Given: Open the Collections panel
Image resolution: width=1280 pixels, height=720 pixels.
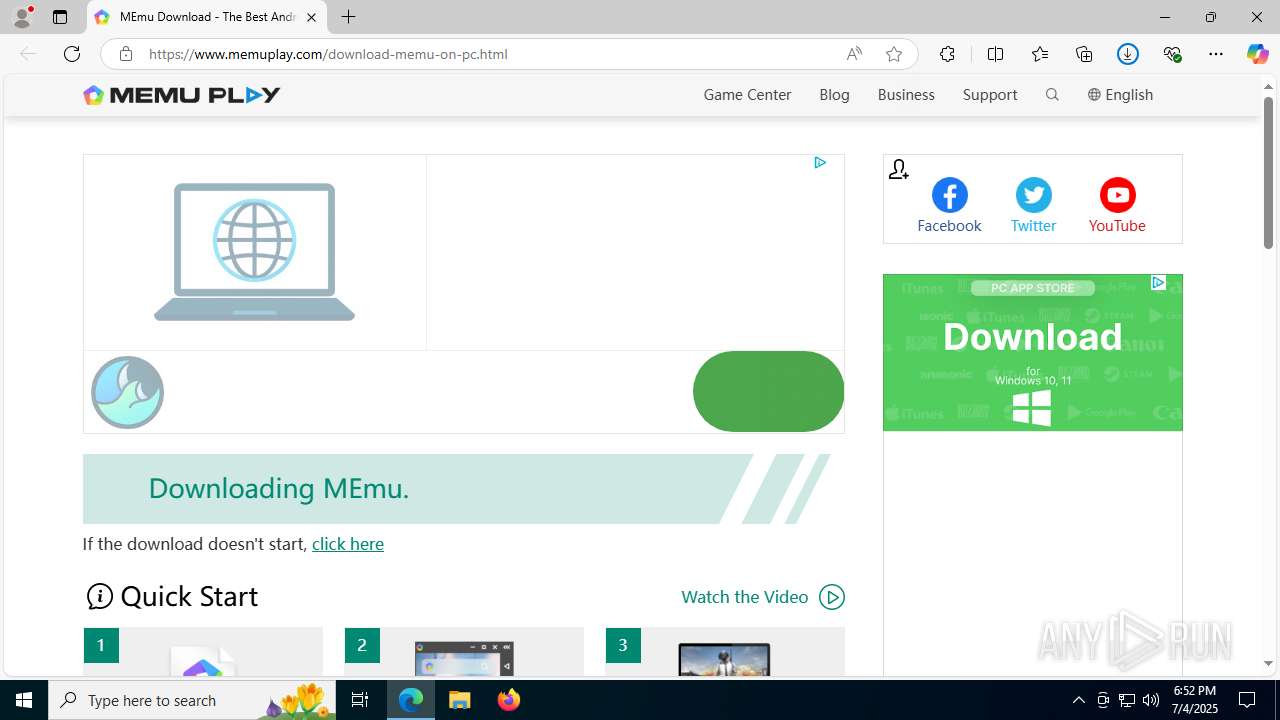Looking at the screenshot, I should tap(1084, 54).
